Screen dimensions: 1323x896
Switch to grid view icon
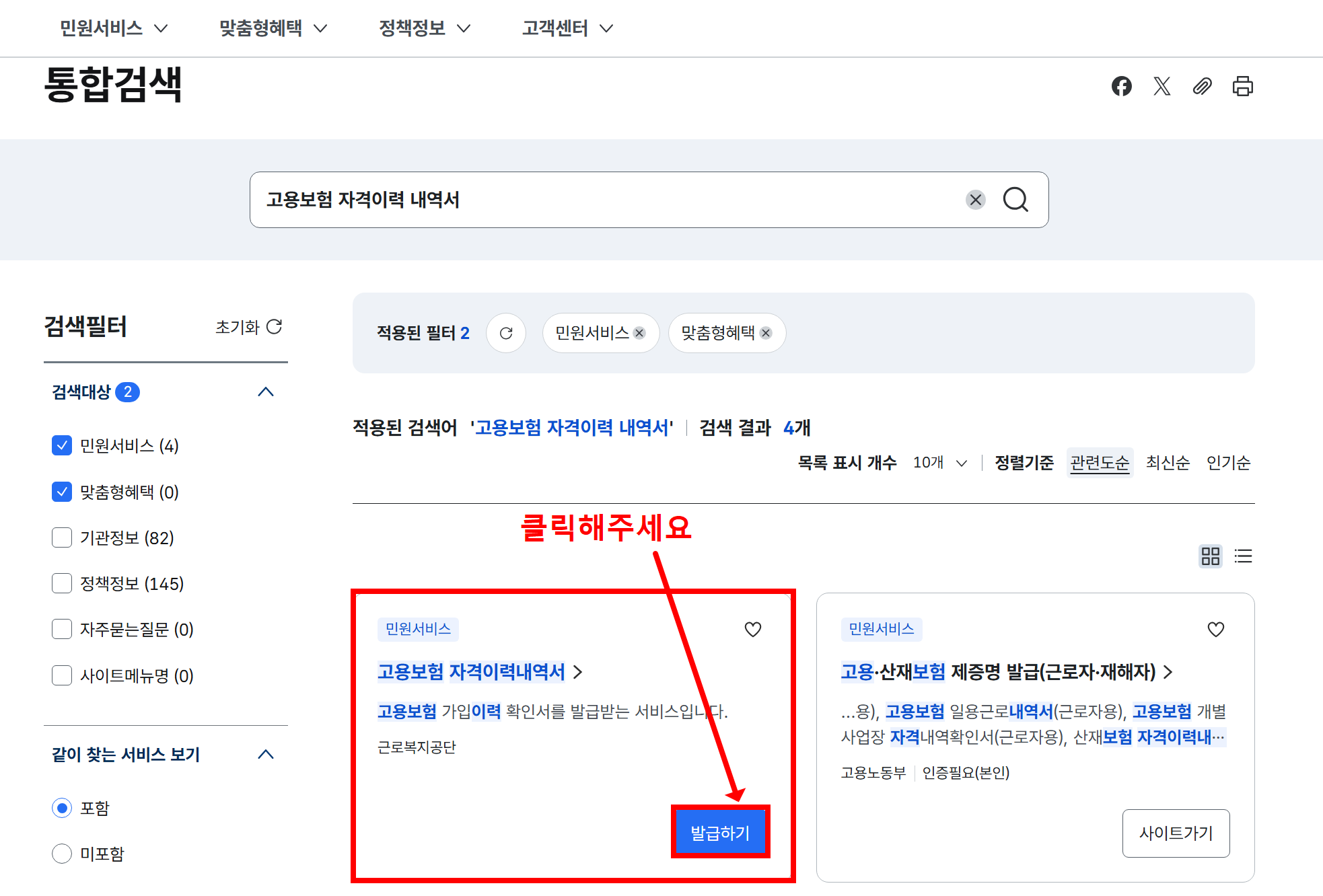click(x=1210, y=556)
